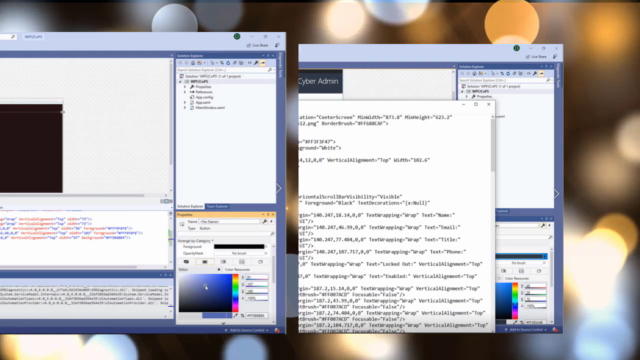The width and height of the screenshot is (640, 360).
Task: Click feedback icon beside Live Share in left window
Action: (x=277, y=45)
